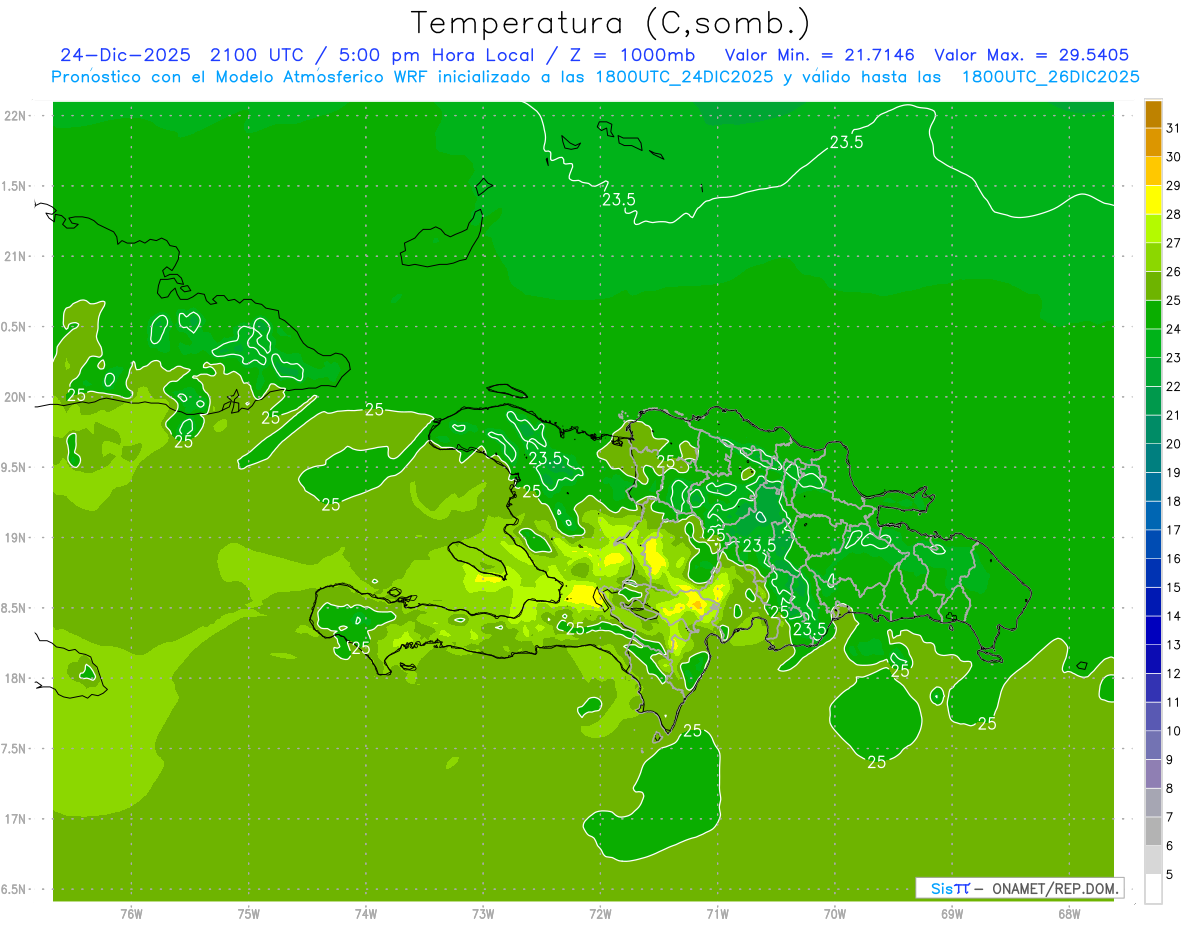Pick the orange swatch between 30 and 31
The height and width of the screenshot is (927, 1200).
(1153, 143)
